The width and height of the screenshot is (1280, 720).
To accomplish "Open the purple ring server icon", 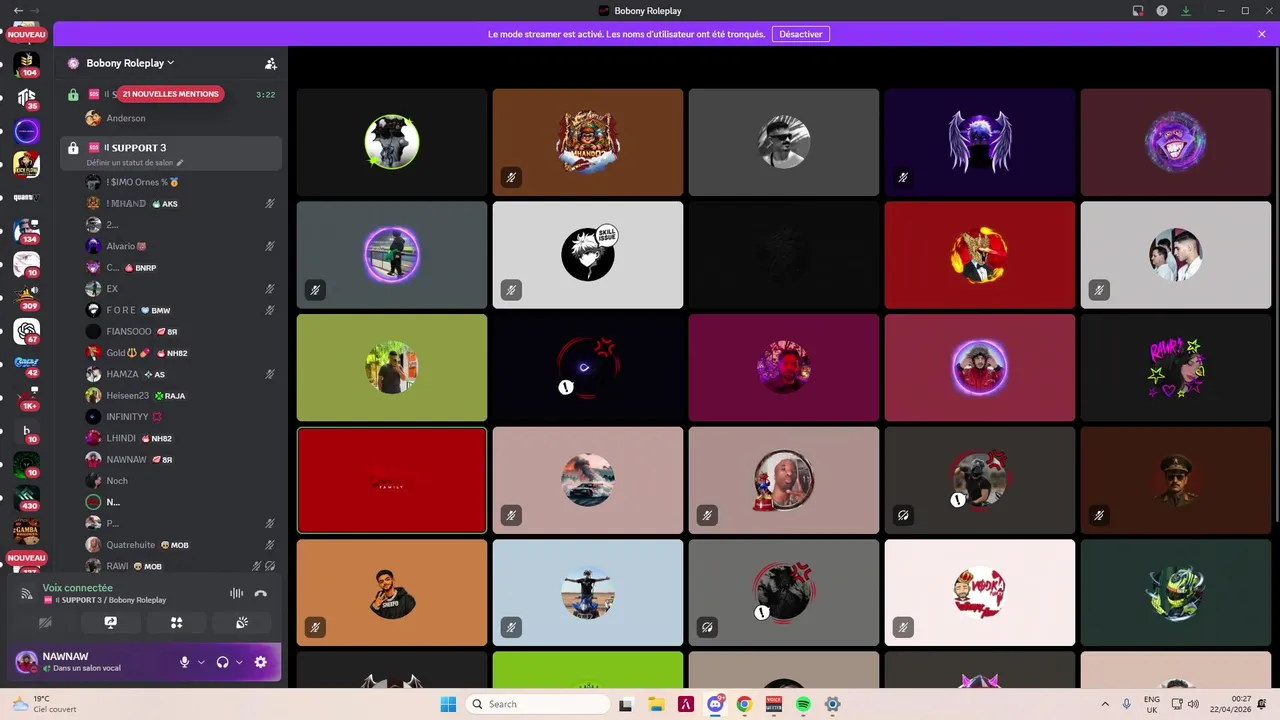I will [x=27, y=131].
